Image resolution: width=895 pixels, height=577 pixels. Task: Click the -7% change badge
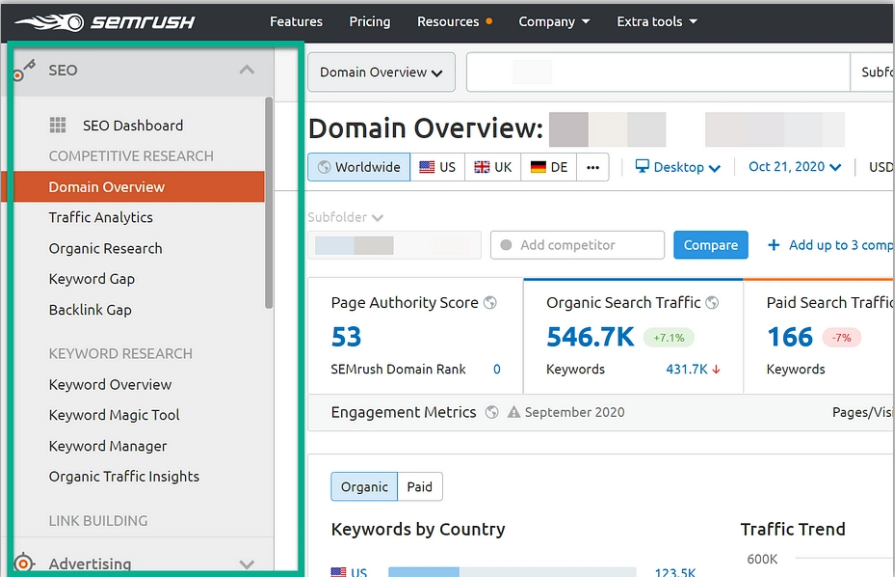pos(841,337)
